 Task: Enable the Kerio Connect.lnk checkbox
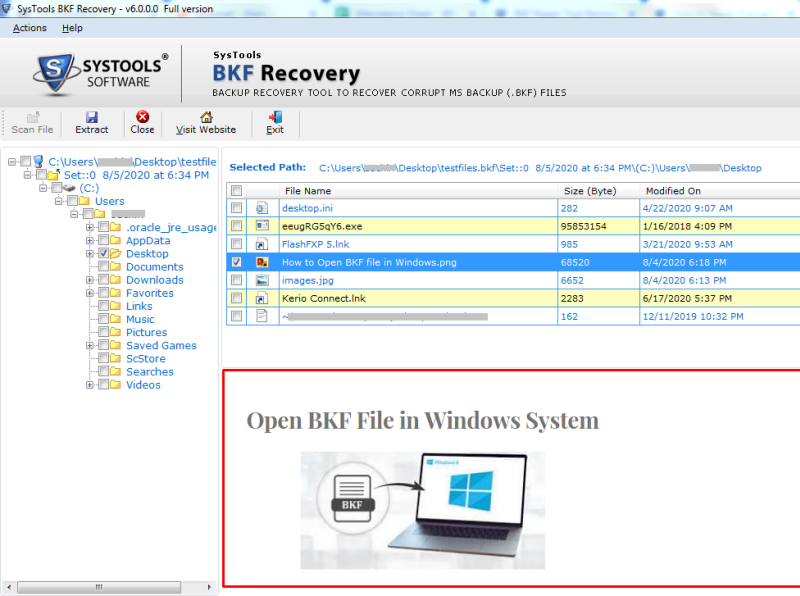click(x=237, y=298)
